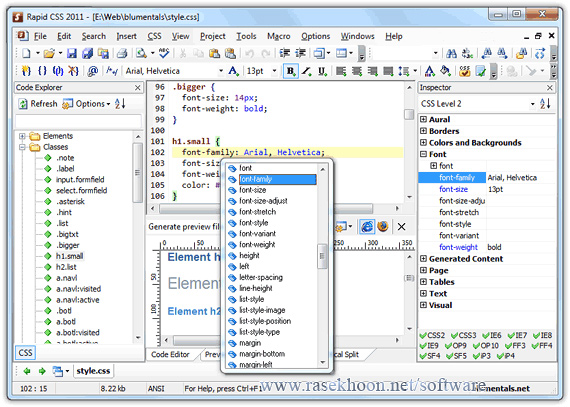Toggle the Underline formatting button
Image resolution: width=570 pixels, height=407 pixels.
[x=322, y=71]
